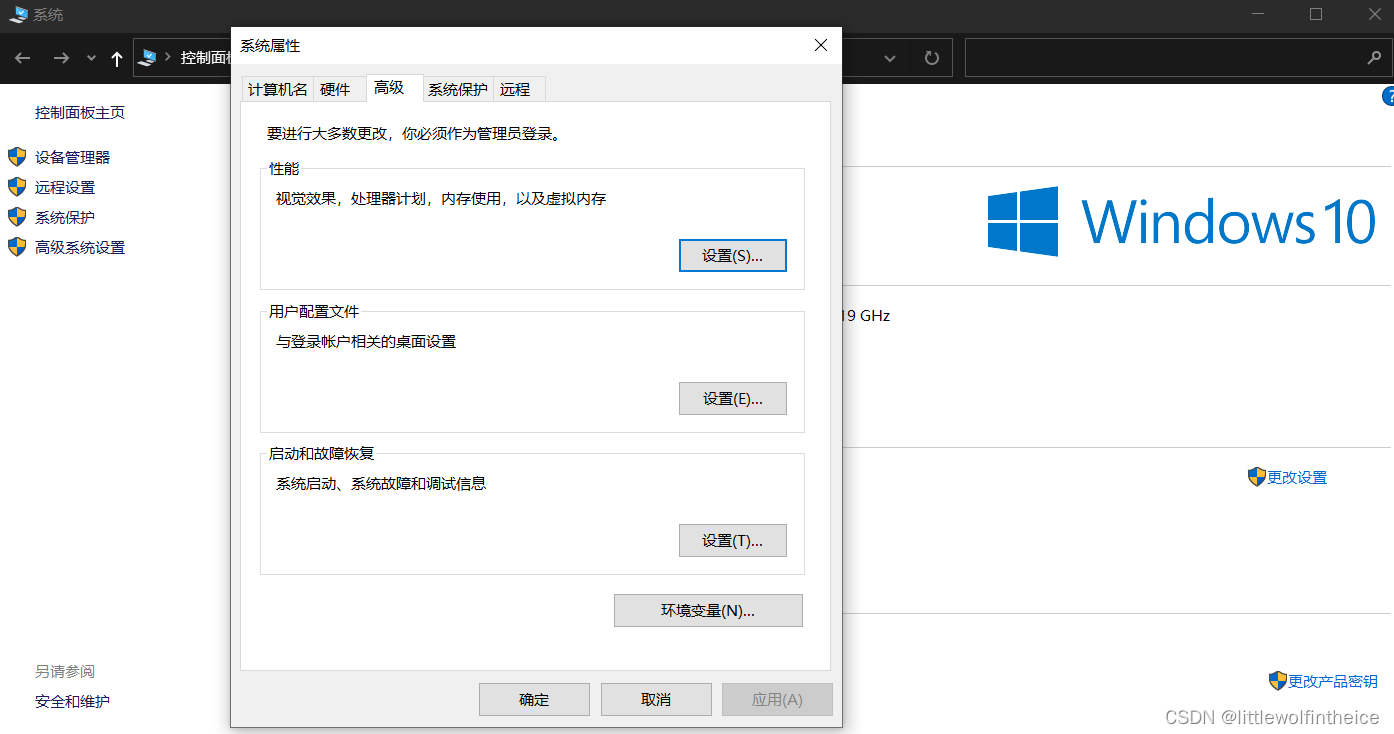Open 高级系统设置 link

point(80,247)
